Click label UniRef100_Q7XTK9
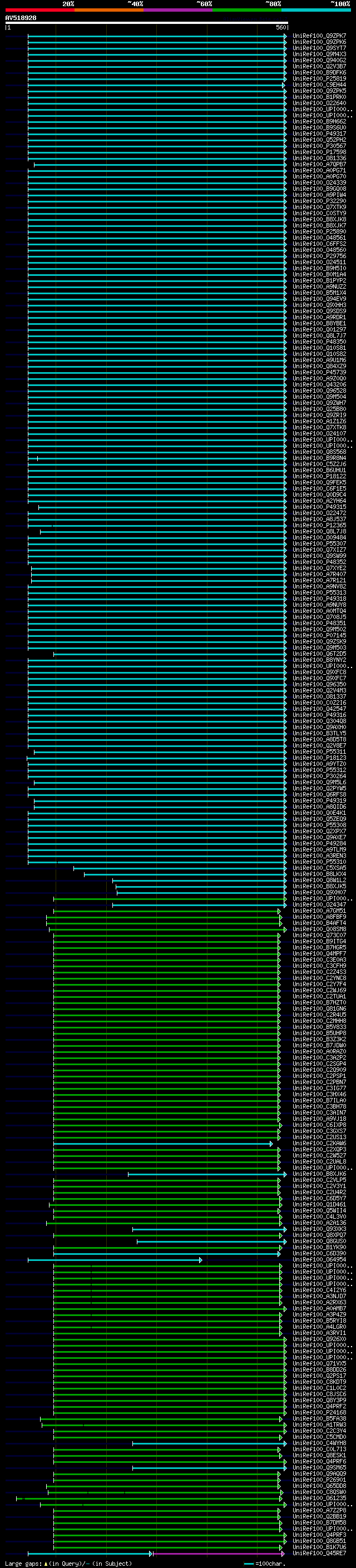 pos(319,207)
